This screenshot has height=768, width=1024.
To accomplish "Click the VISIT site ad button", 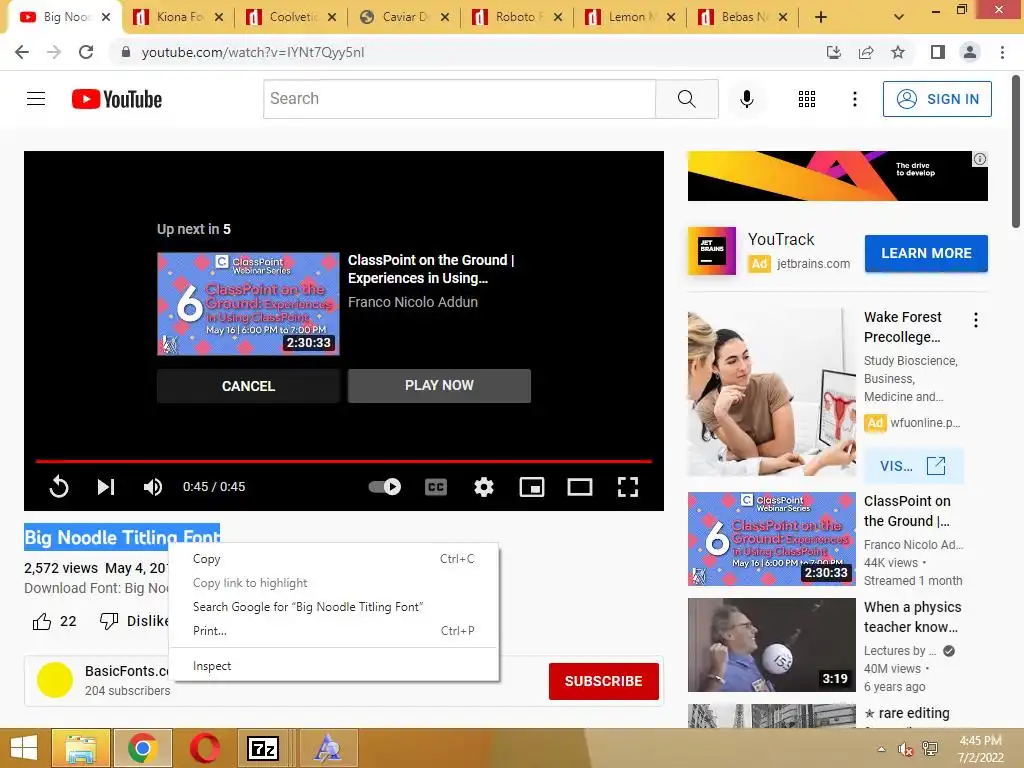I will tap(913, 466).
